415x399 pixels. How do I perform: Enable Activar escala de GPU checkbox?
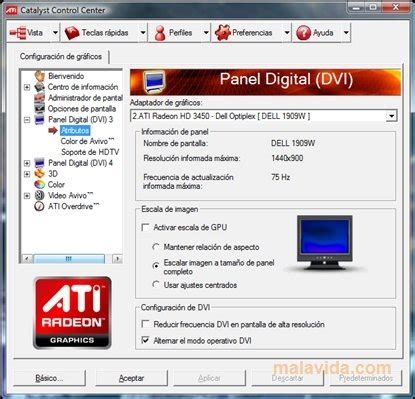tap(145, 228)
